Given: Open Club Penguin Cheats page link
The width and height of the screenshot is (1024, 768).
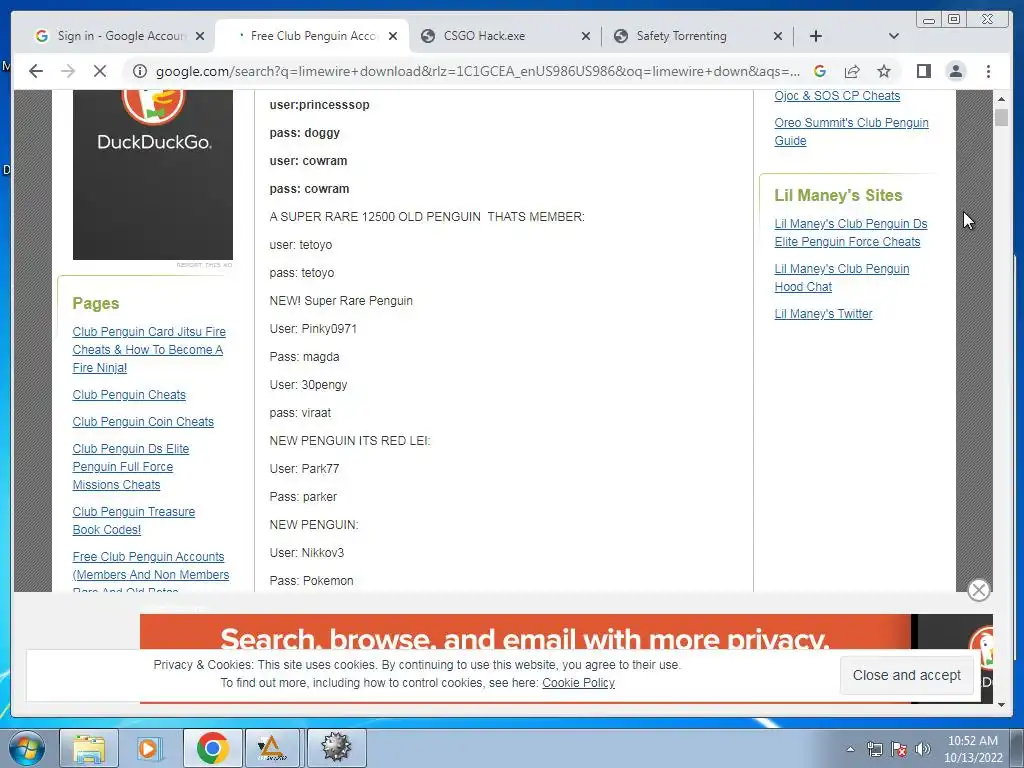Looking at the screenshot, I should 129,394.
